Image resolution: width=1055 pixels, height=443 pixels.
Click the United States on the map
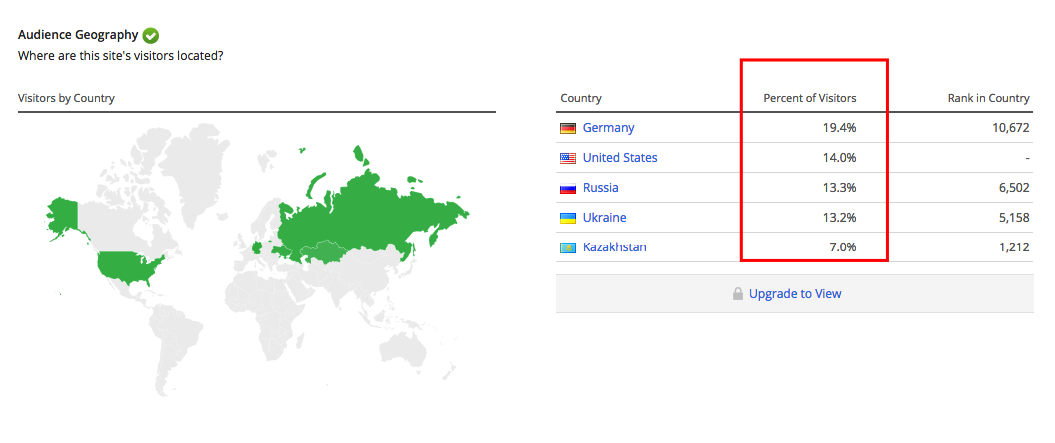point(128,267)
